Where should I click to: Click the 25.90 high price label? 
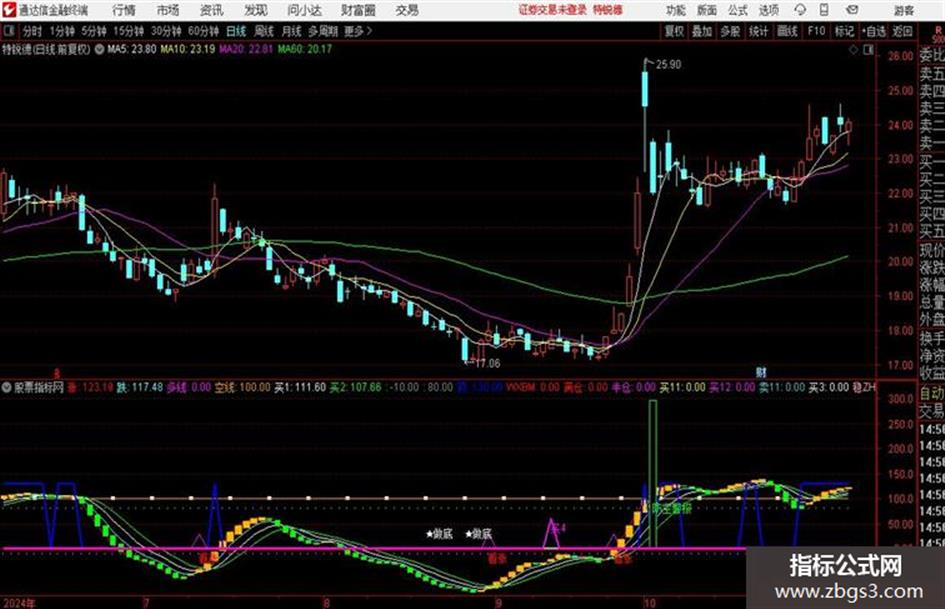click(x=668, y=65)
